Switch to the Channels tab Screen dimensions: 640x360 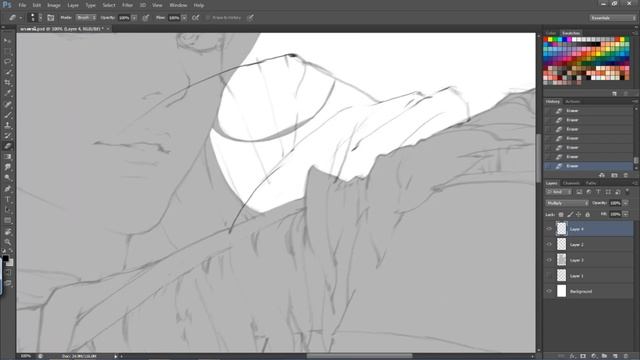[571, 183]
